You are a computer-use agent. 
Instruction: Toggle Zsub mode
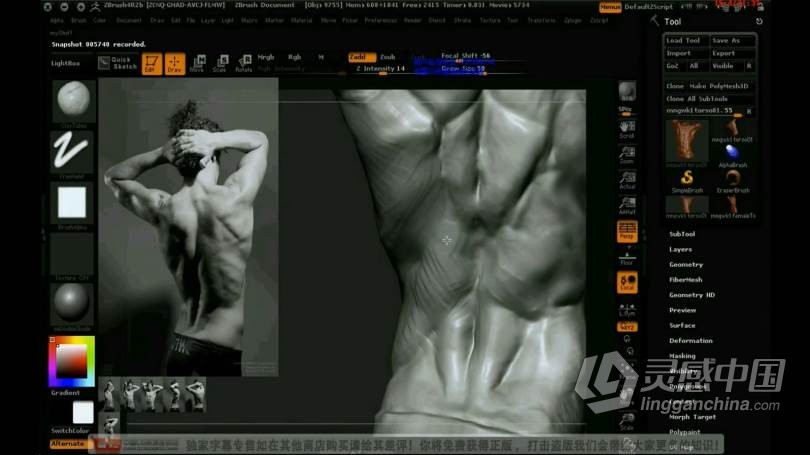pyautogui.click(x=387, y=57)
